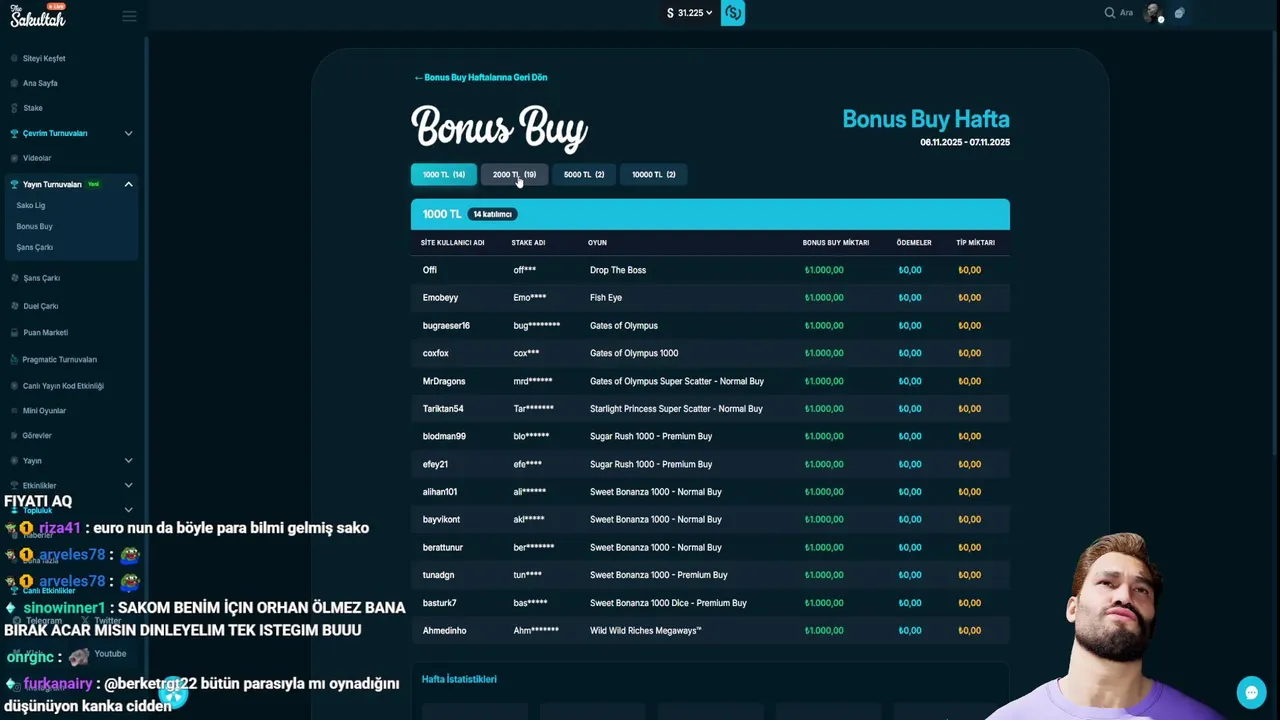This screenshot has height=720, width=1280.
Task: Click the Mini Oyunlar icon
Action: tap(14, 411)
